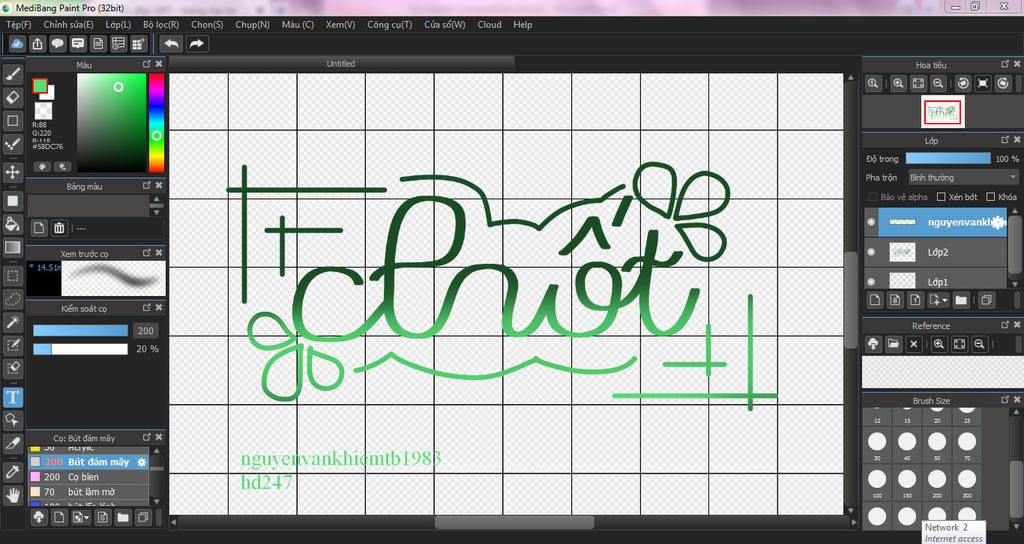Click the Redo arrow button

click(x=196, y=44)
